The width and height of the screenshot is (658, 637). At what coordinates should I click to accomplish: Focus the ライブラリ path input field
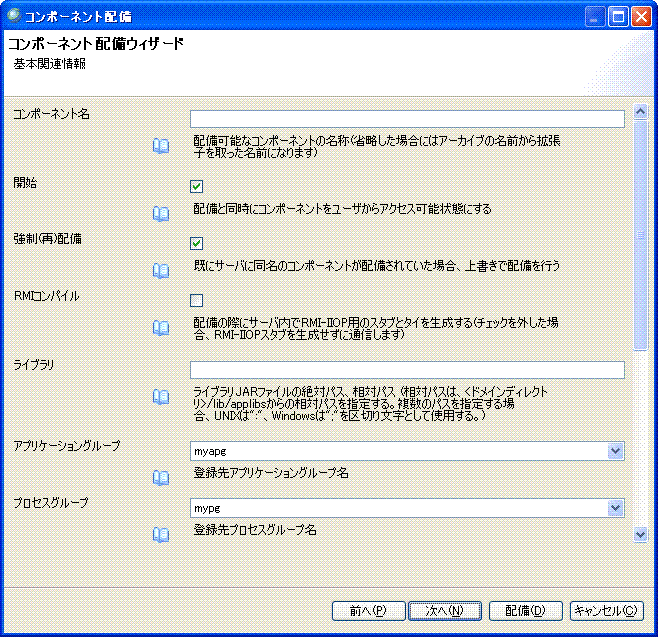pyautogui.click(x=407, y=370)
